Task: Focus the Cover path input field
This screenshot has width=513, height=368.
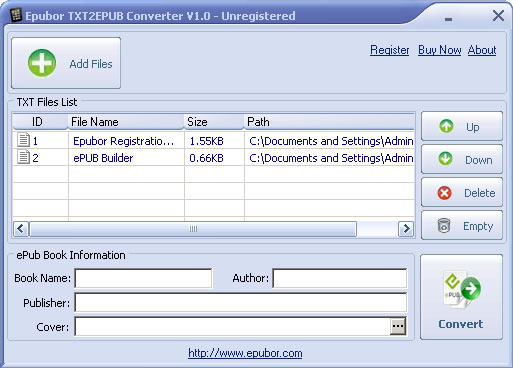Action: tap(232, 326)
